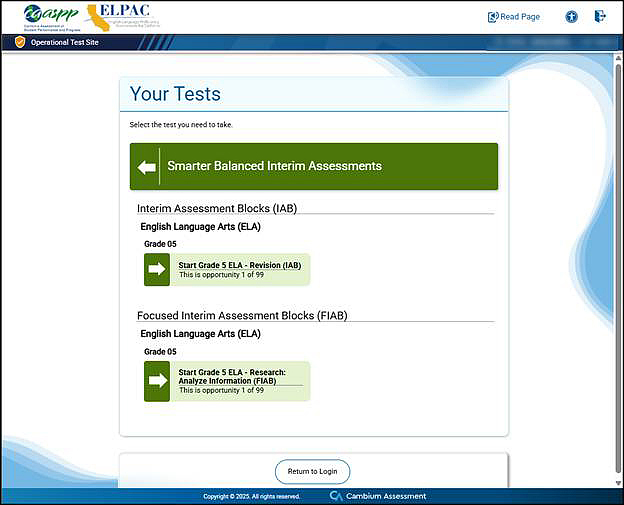The width and height of the screenshot is (624, 505).
Task: Click the ELPAC logo
Action: [123, 18]
